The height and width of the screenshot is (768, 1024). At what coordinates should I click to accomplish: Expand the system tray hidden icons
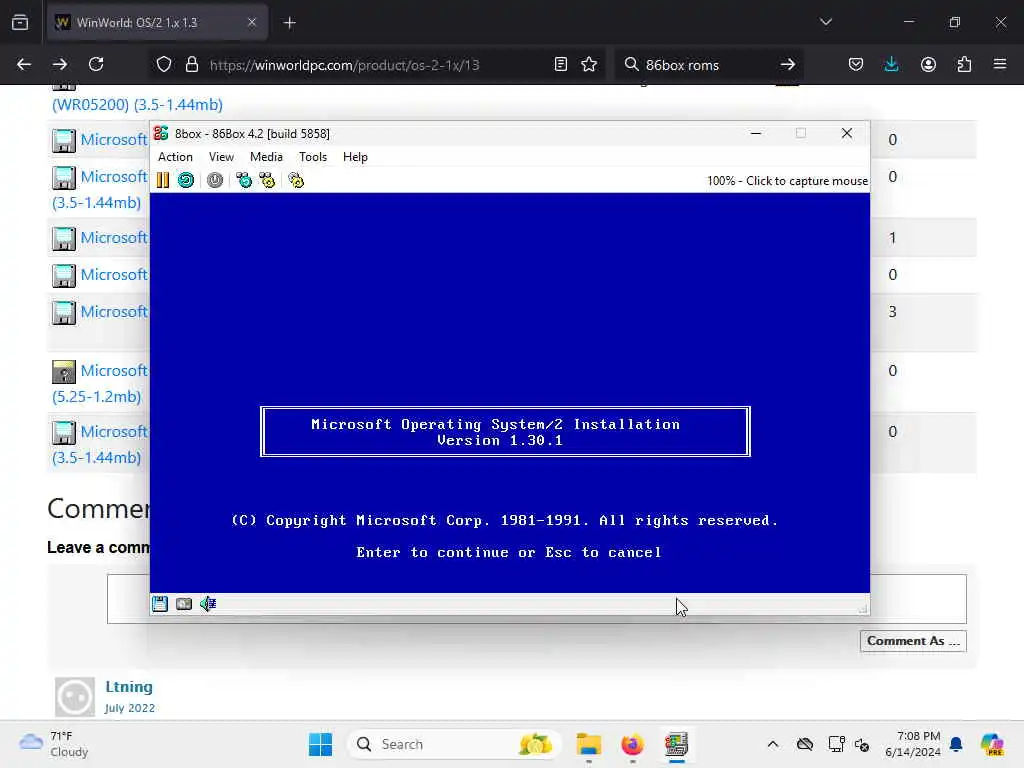(x=773, y=744)
